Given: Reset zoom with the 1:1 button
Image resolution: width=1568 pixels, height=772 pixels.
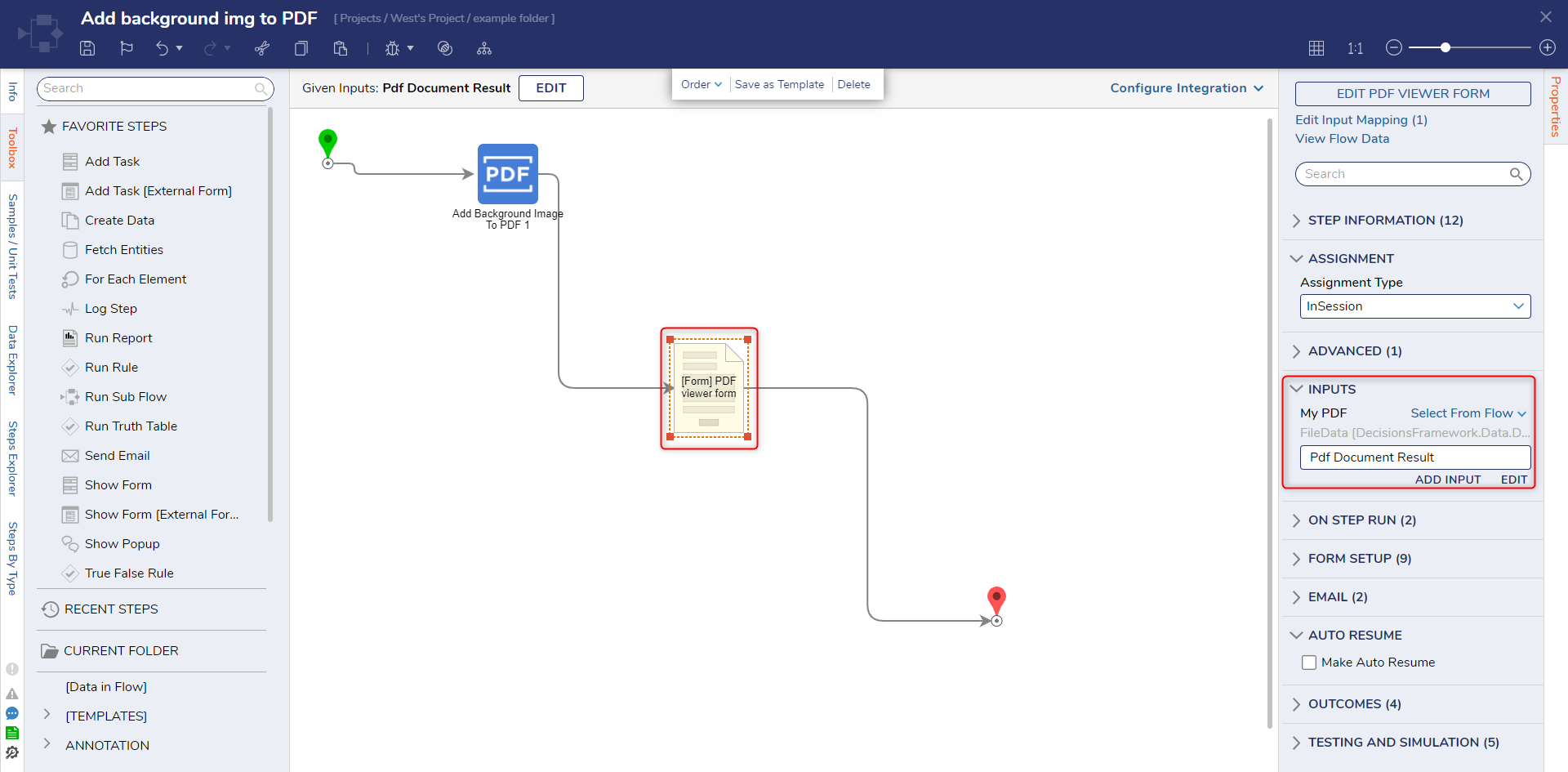Looking at the screenshot, I should pyautogui.click(x=1356, y=48).
